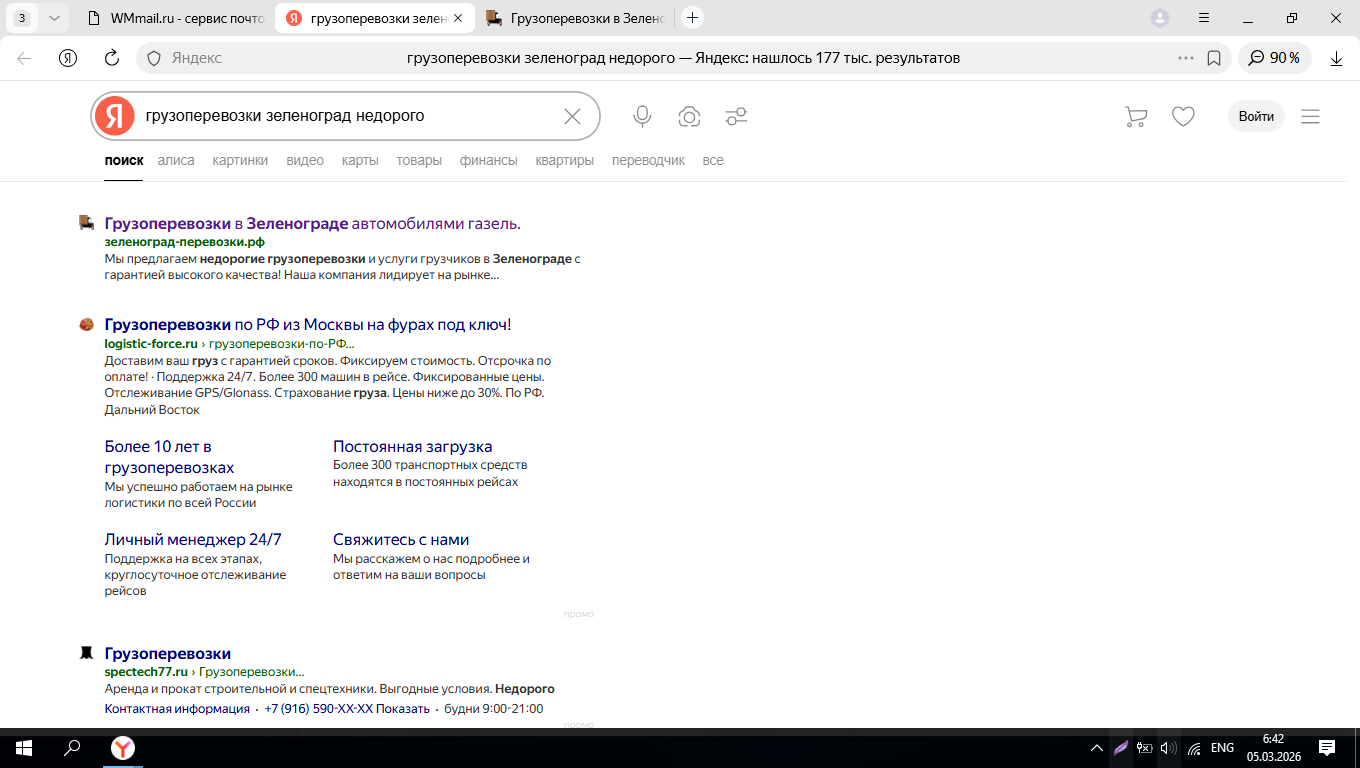Open the Windows Start menu

pyautogui.click(x=23, y=748)
